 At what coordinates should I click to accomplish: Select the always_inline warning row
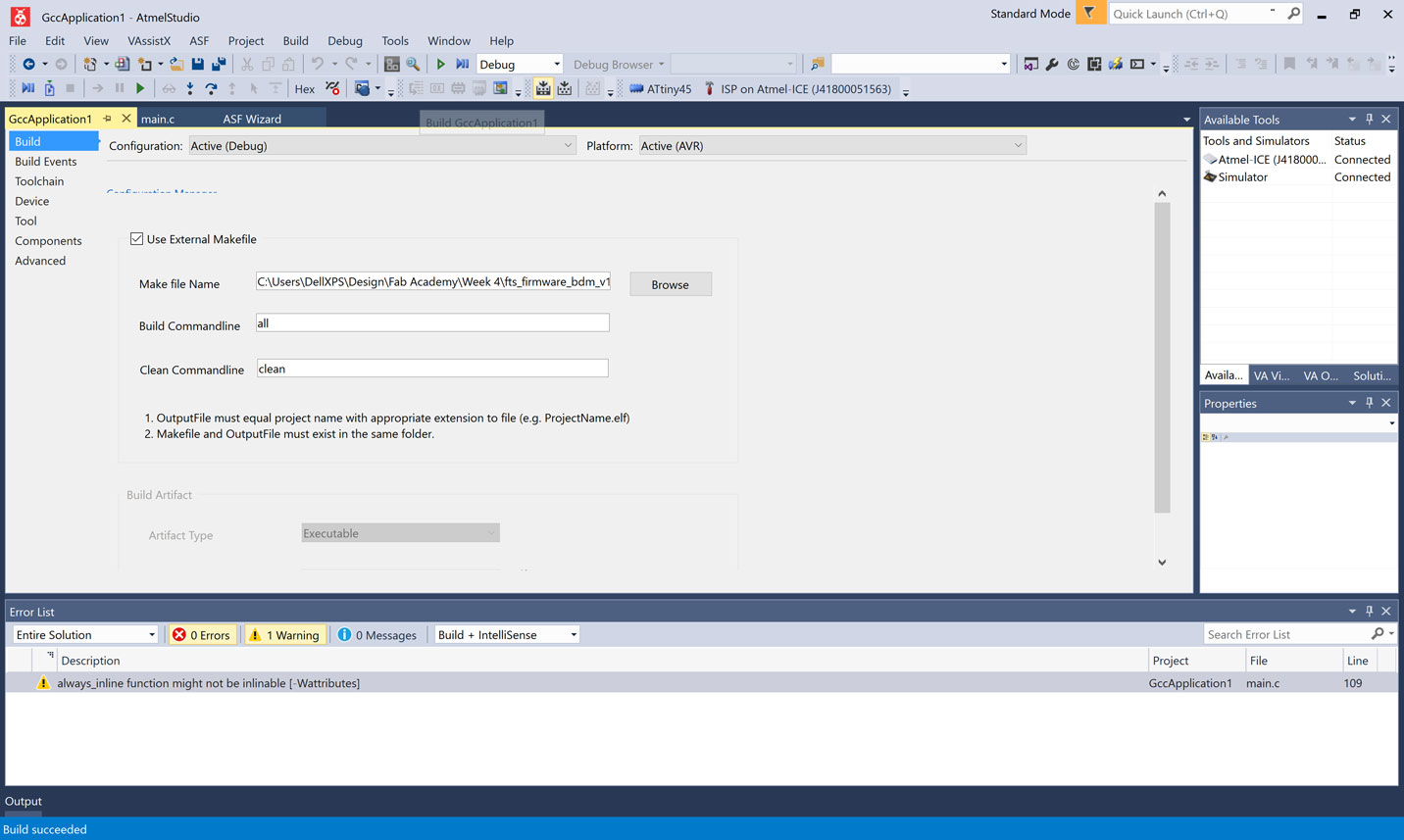pyautogui.click(x=701, y=683)
